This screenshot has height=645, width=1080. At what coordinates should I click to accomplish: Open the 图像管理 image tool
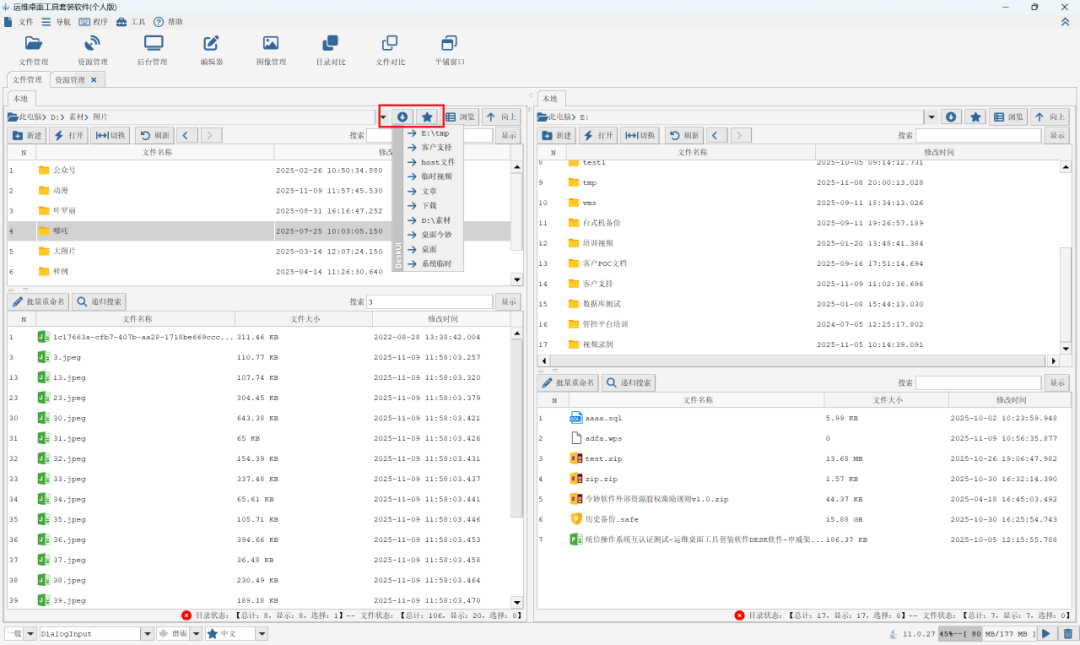271,51
